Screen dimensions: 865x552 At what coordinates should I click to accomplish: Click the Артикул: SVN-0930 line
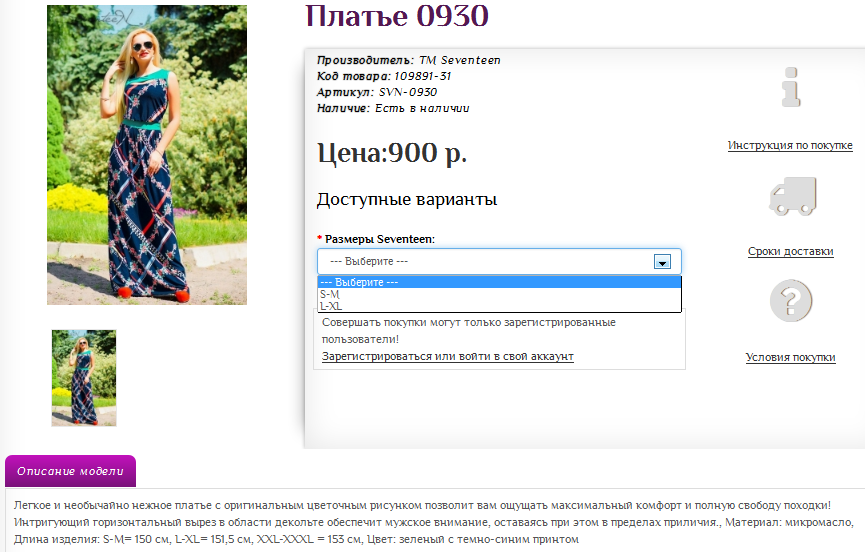coord(377,92)
